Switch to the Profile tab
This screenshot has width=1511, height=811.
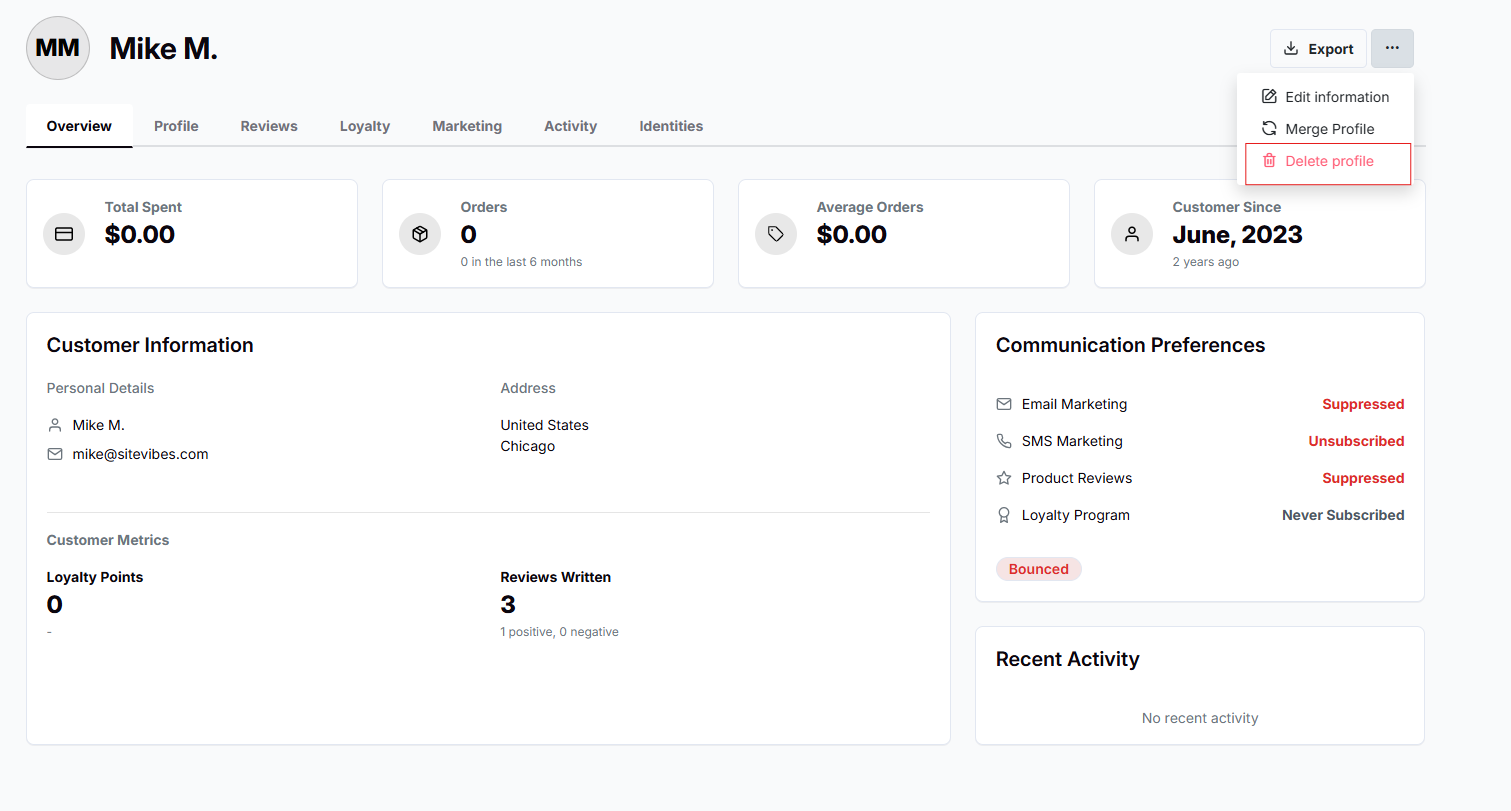(176, 126)
